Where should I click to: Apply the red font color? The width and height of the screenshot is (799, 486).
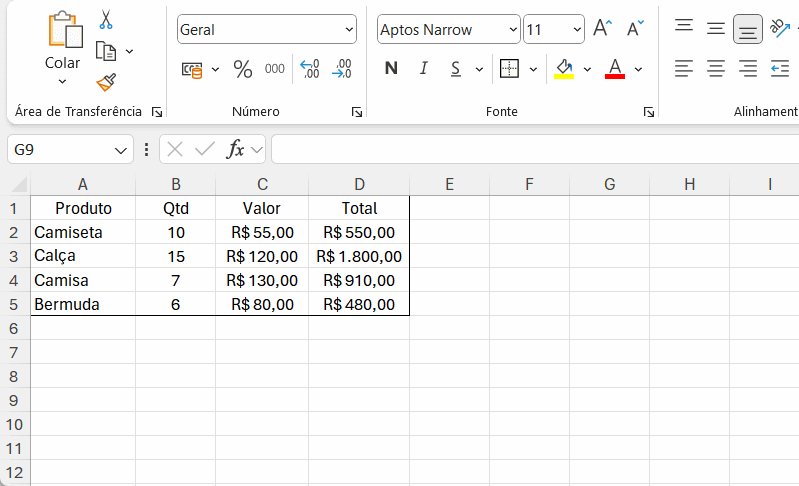pos(614,69)
